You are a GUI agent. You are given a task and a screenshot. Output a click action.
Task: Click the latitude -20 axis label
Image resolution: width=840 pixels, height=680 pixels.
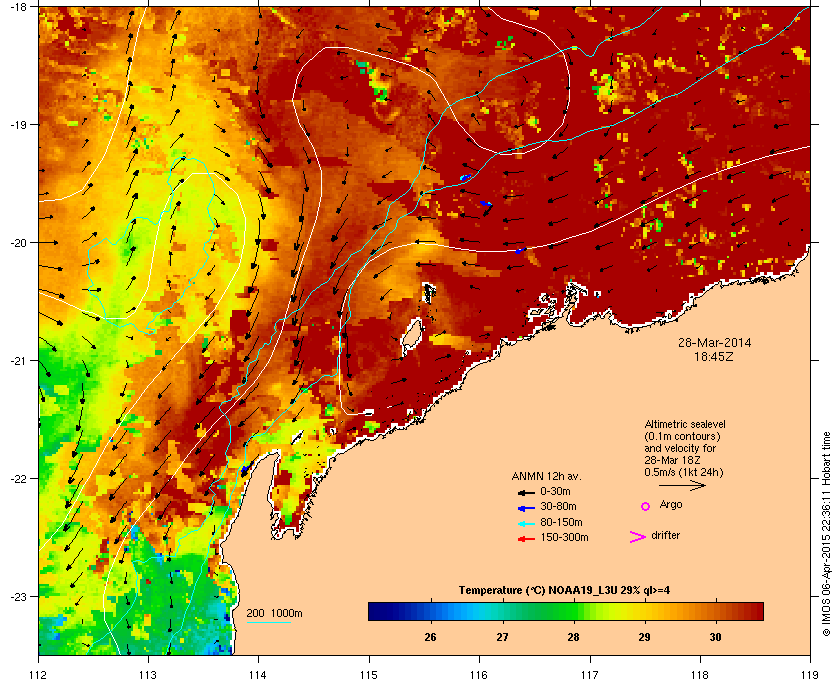(x=18, y=243)
